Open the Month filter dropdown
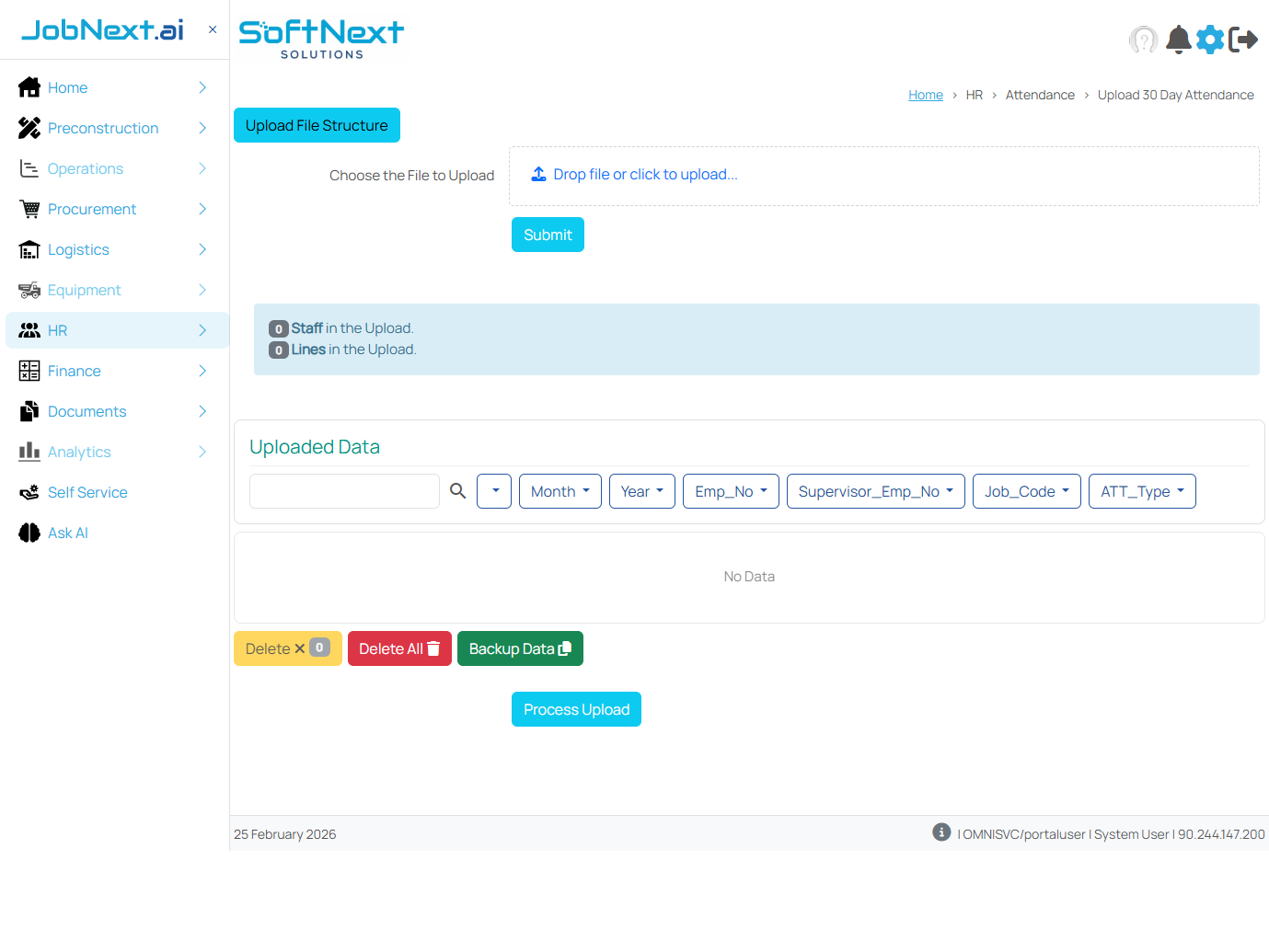This screenshot has width=1269, height=952. [x=560, y=491]
